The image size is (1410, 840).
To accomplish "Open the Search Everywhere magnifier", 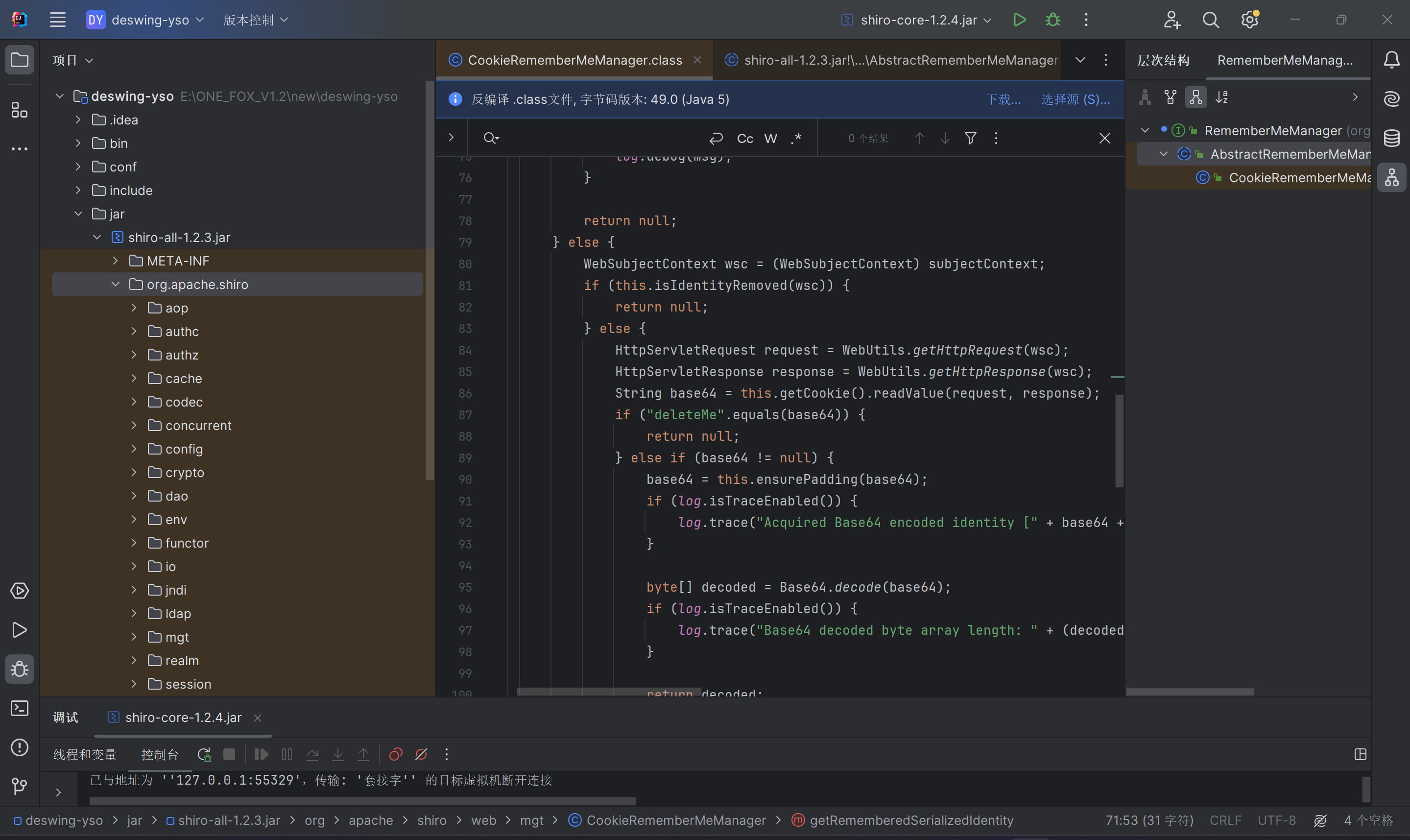I will (x=1210, y=20).
